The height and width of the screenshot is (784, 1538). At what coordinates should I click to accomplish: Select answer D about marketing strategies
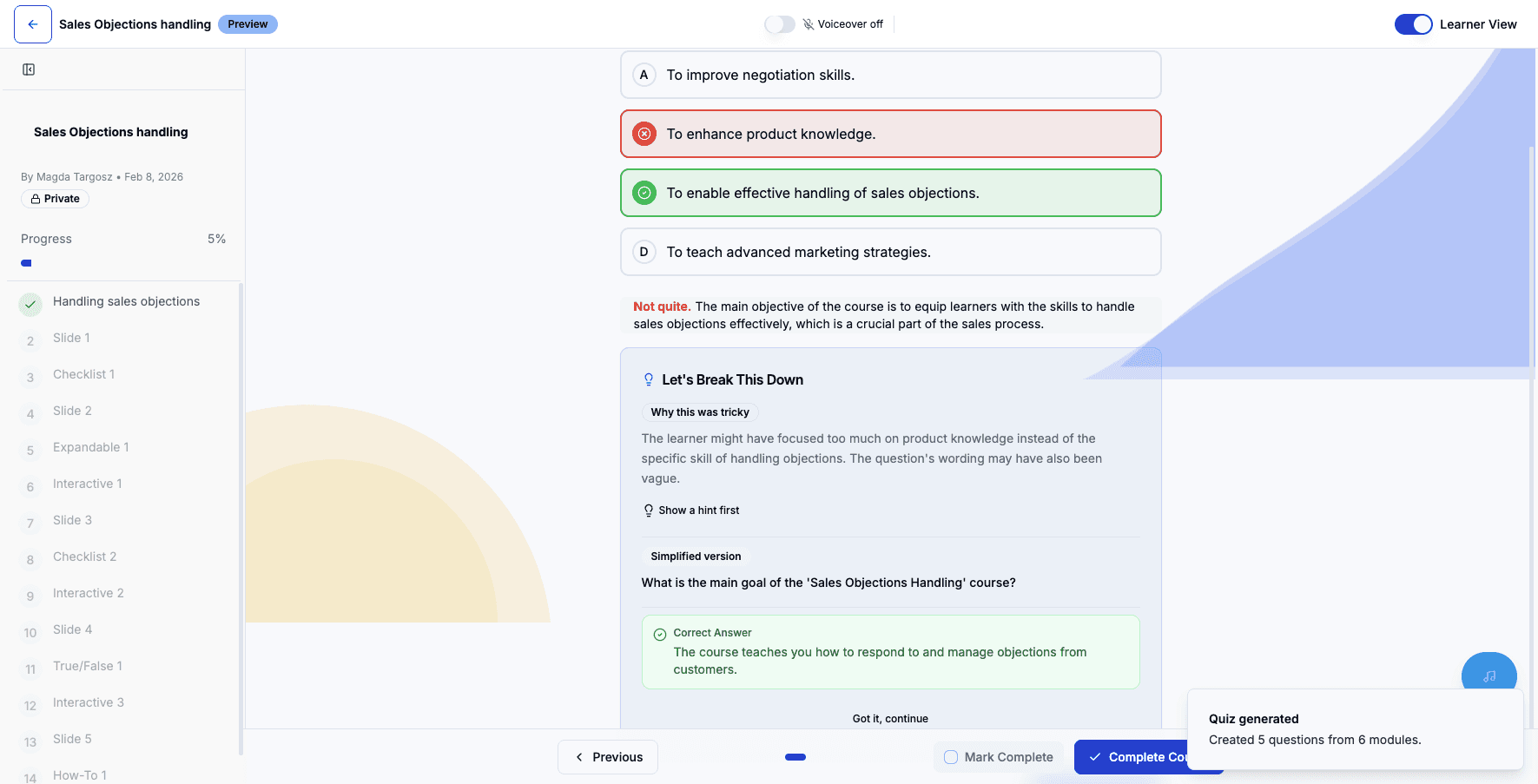click(890, 252)
